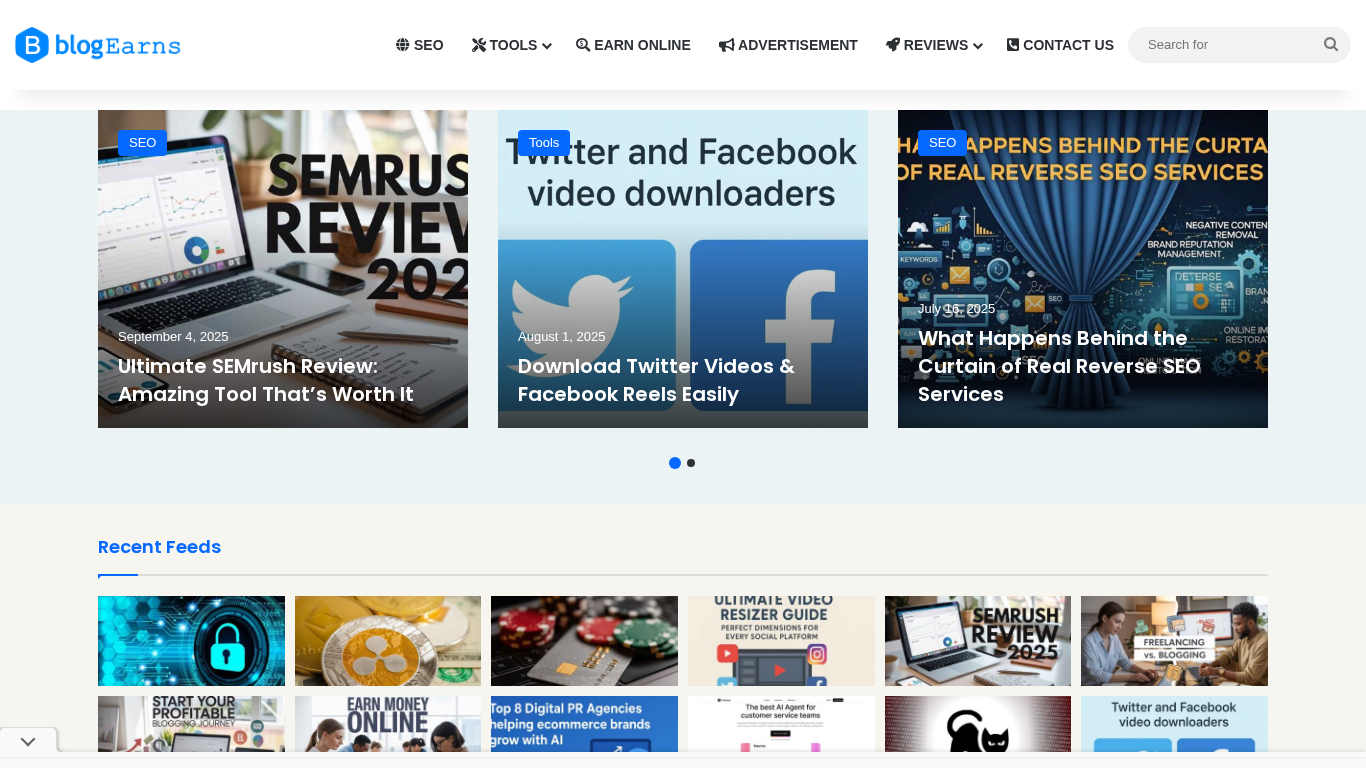Open Download Twitter Videos article link
This screenshot has height=768, width=1366.
pyautogui.click(x=656, y=380)
